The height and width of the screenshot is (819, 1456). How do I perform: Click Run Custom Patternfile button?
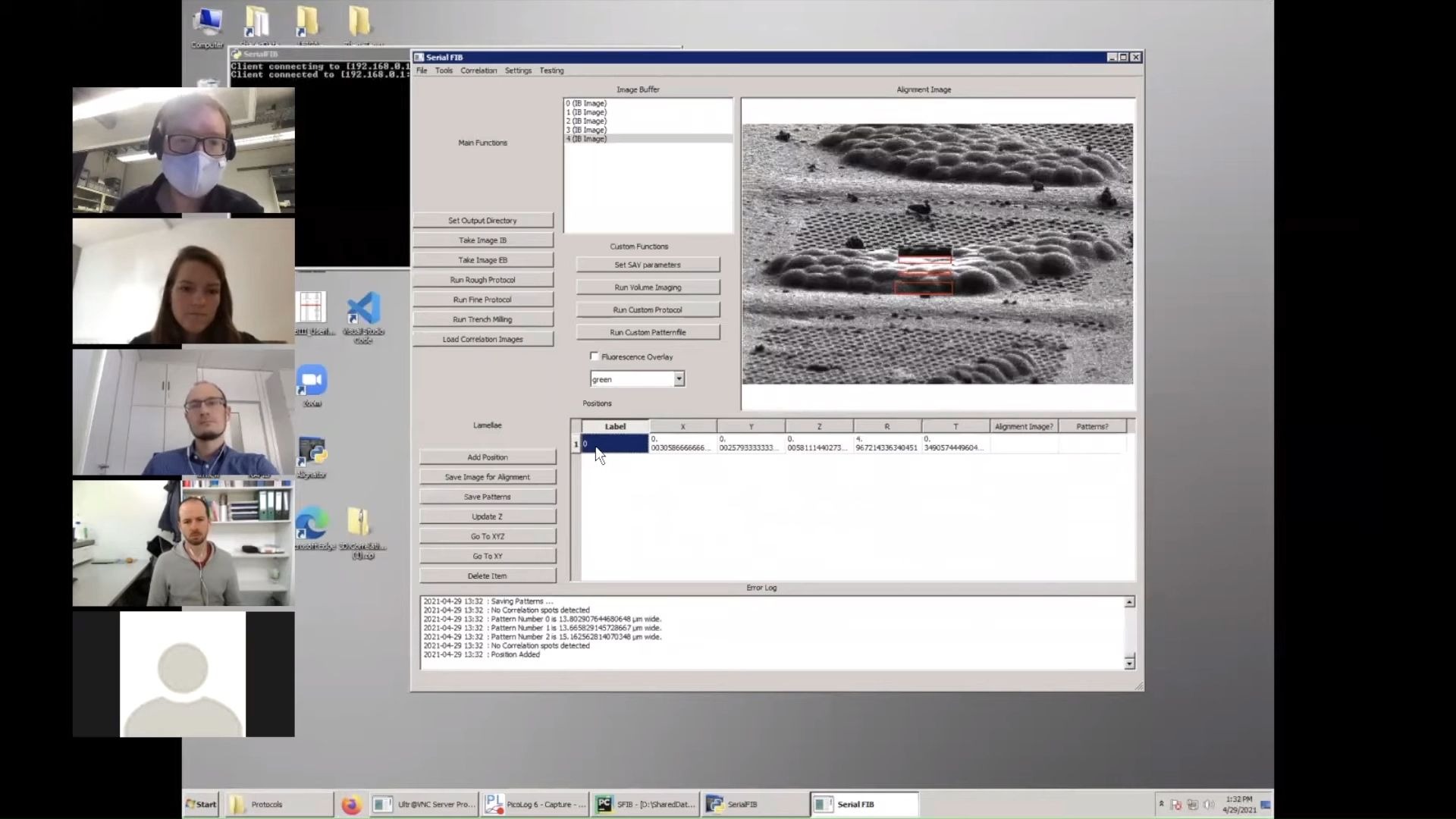click(x=648, y=332)
